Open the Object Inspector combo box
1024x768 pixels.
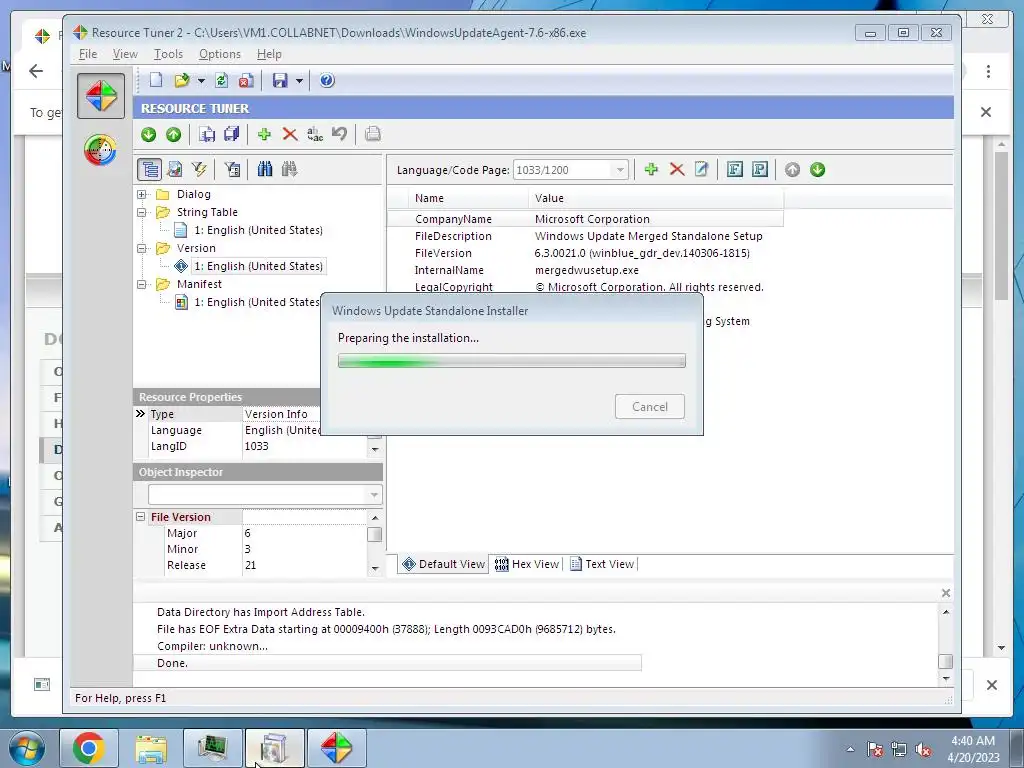point(264,495)
